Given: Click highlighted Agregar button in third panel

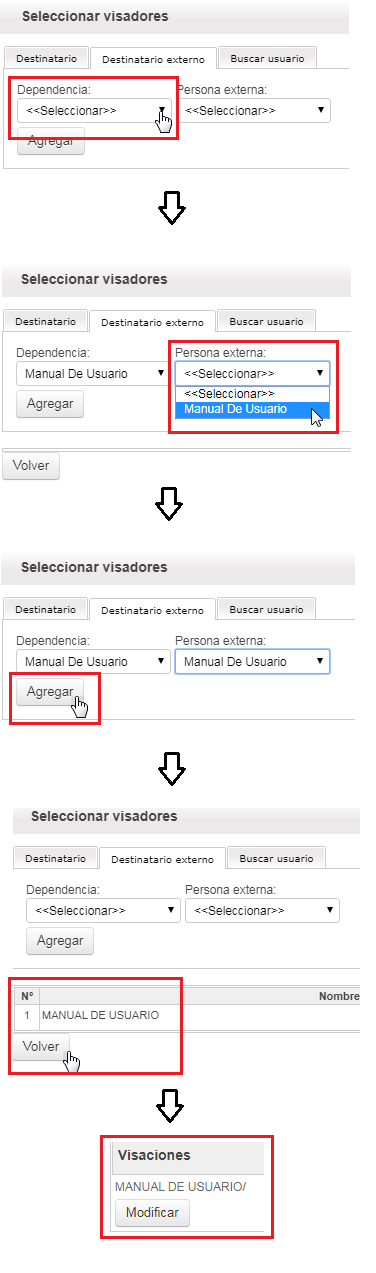Looking at the screenshot, I should coord(51,691).
